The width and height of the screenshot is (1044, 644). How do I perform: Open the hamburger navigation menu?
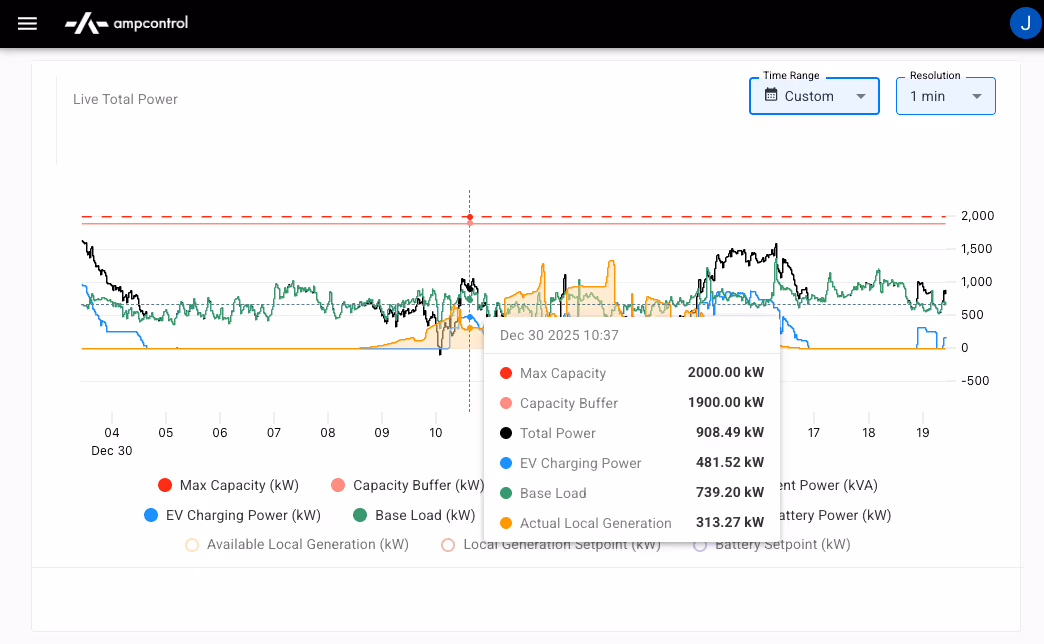[27, 23]
